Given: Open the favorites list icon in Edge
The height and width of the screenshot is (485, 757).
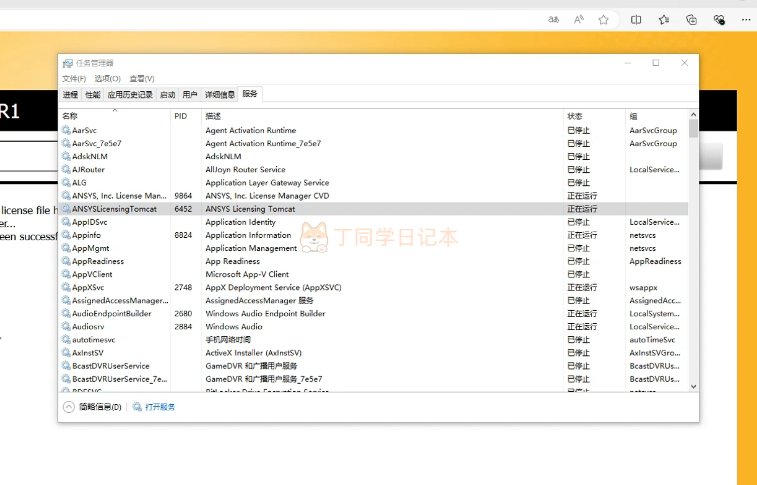Looking at the screenshot, I should (663, 19).
